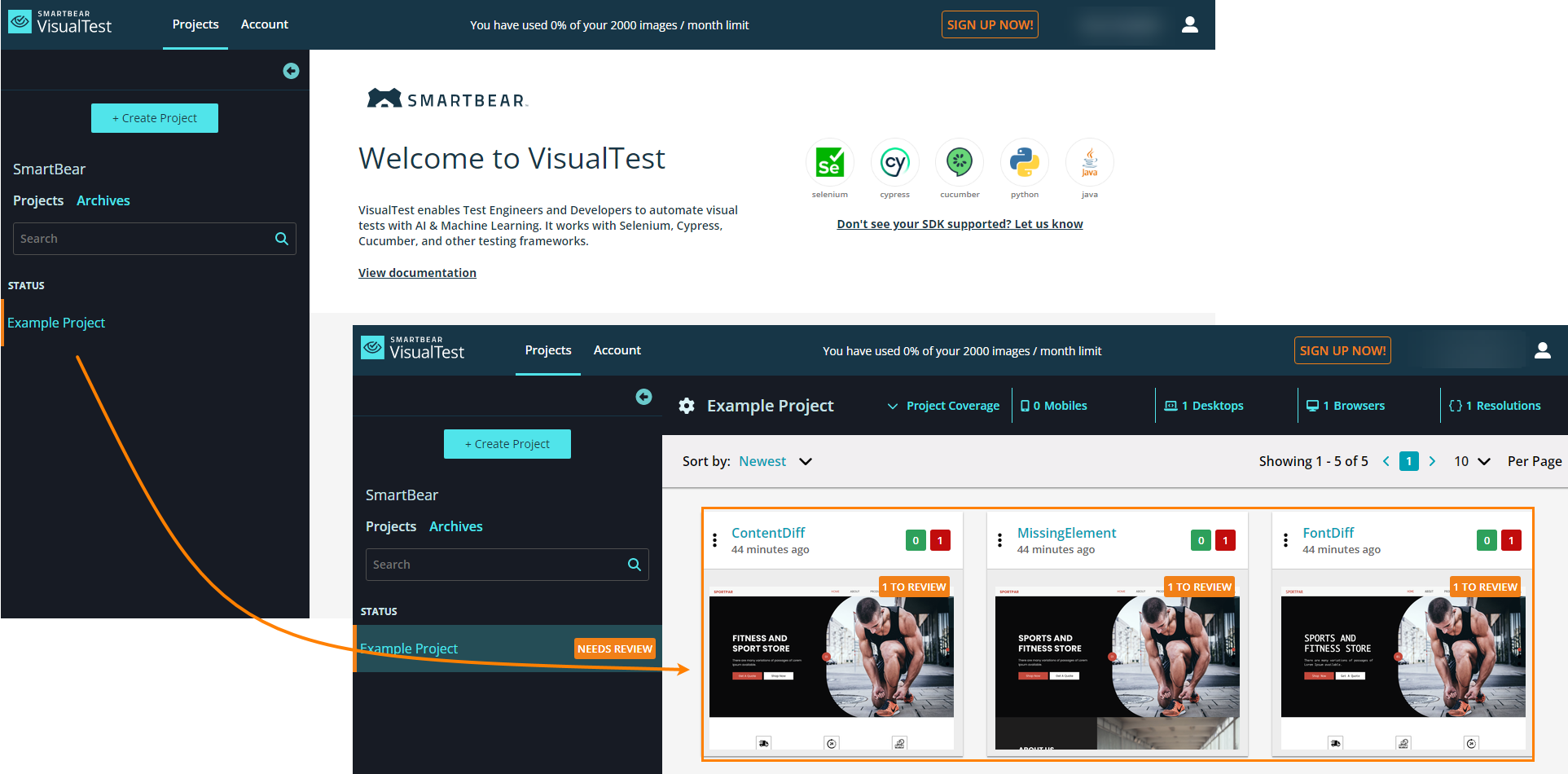
Task: Click ContentDiff green passed count badge
Action: (916, 540)
